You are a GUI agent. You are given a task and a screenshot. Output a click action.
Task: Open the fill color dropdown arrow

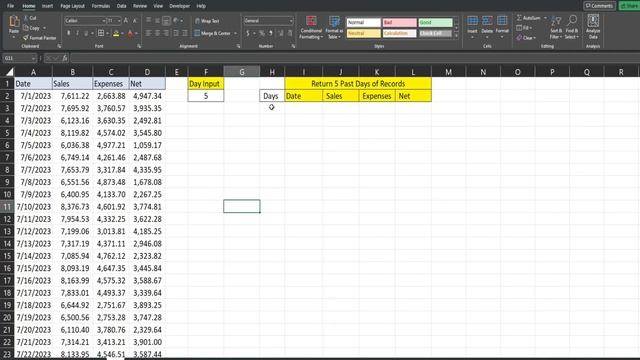tap(122, 33)
